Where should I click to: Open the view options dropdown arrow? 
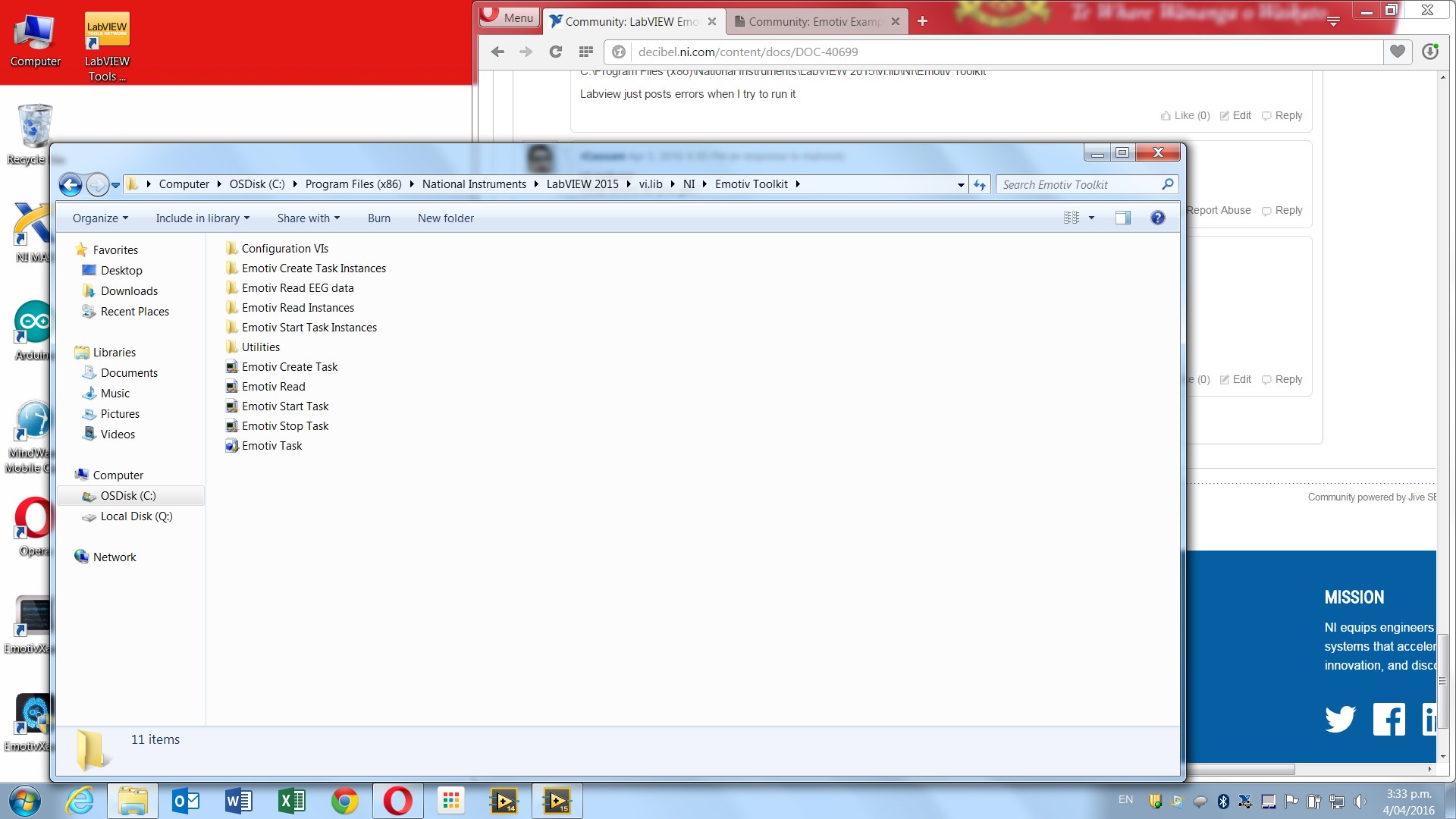1092,218
